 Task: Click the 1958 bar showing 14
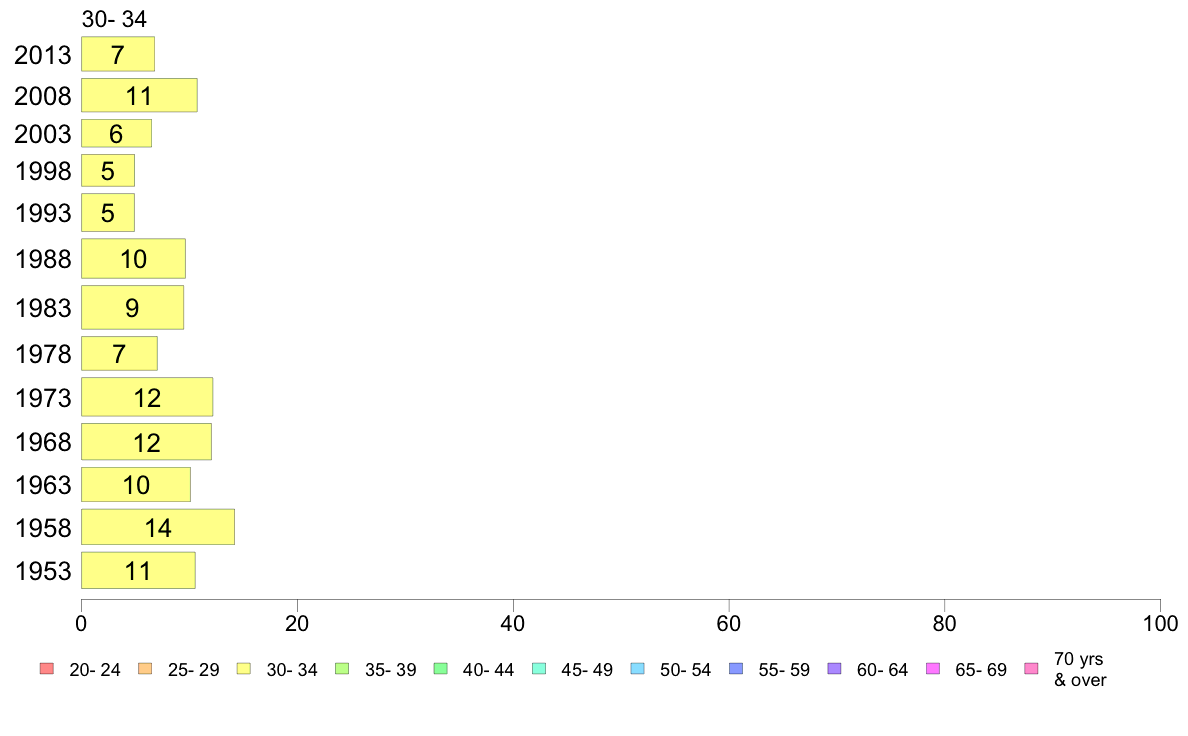(x=157, y=527)
